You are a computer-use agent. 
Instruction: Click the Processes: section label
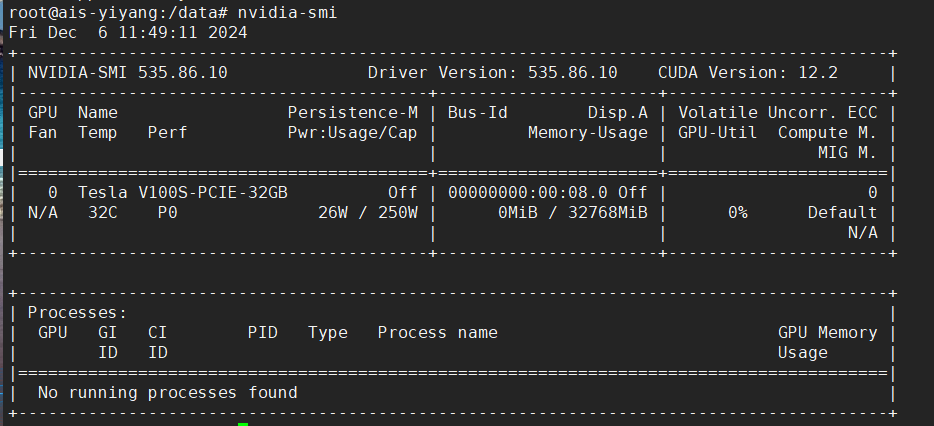pos(77,312)
